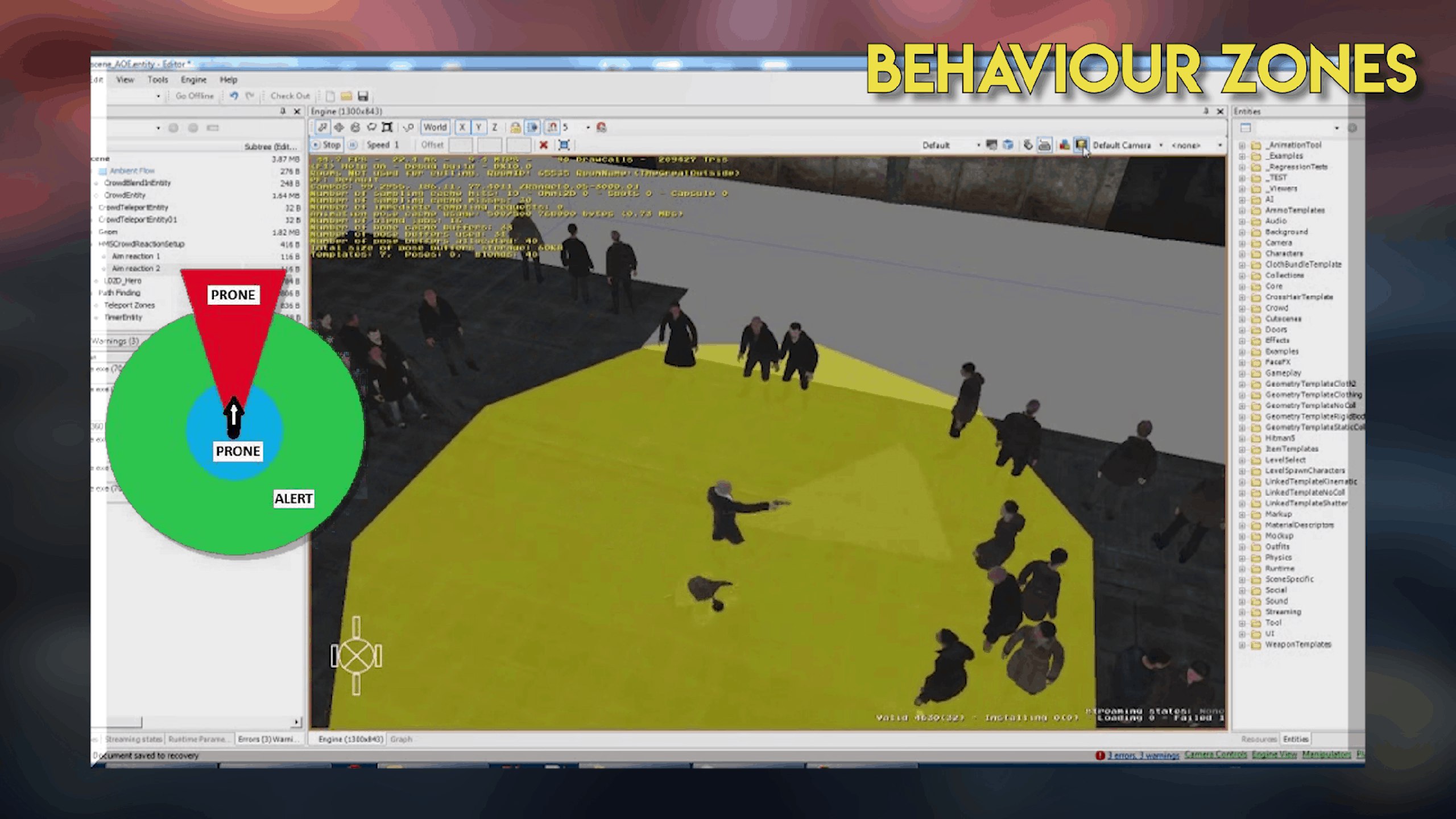
Task: Select the CrowdEntity tree item
Action: point(125,195)
